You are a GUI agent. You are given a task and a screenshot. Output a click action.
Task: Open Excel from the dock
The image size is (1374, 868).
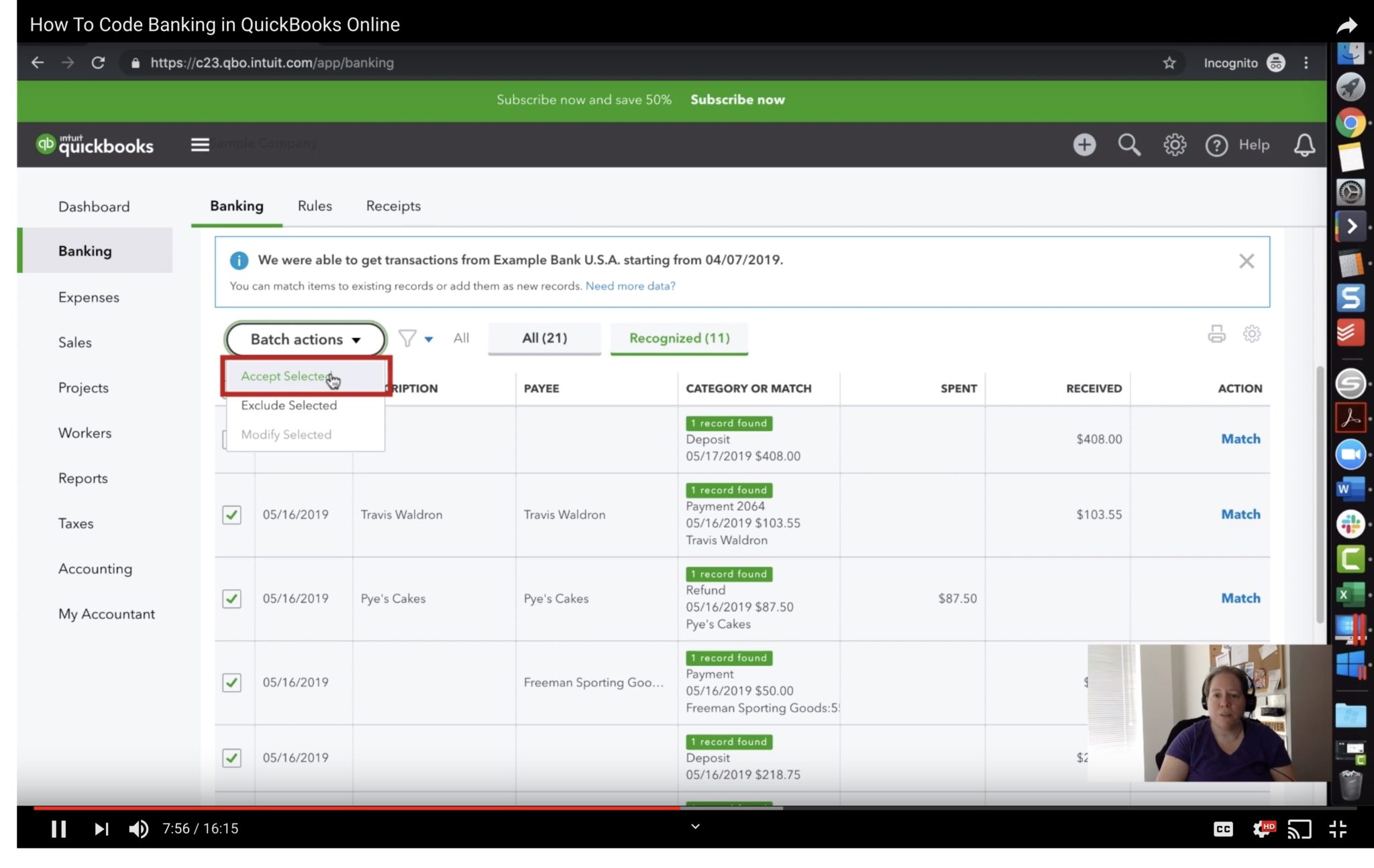1351,594
